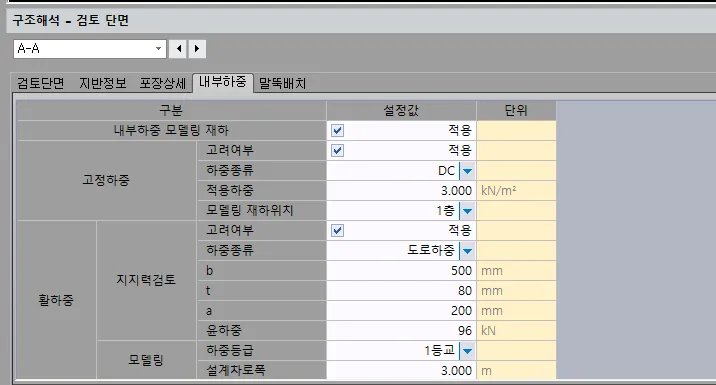716x385 pixels.
Task: Click the b value 500 field
Action: pos(401,270)
